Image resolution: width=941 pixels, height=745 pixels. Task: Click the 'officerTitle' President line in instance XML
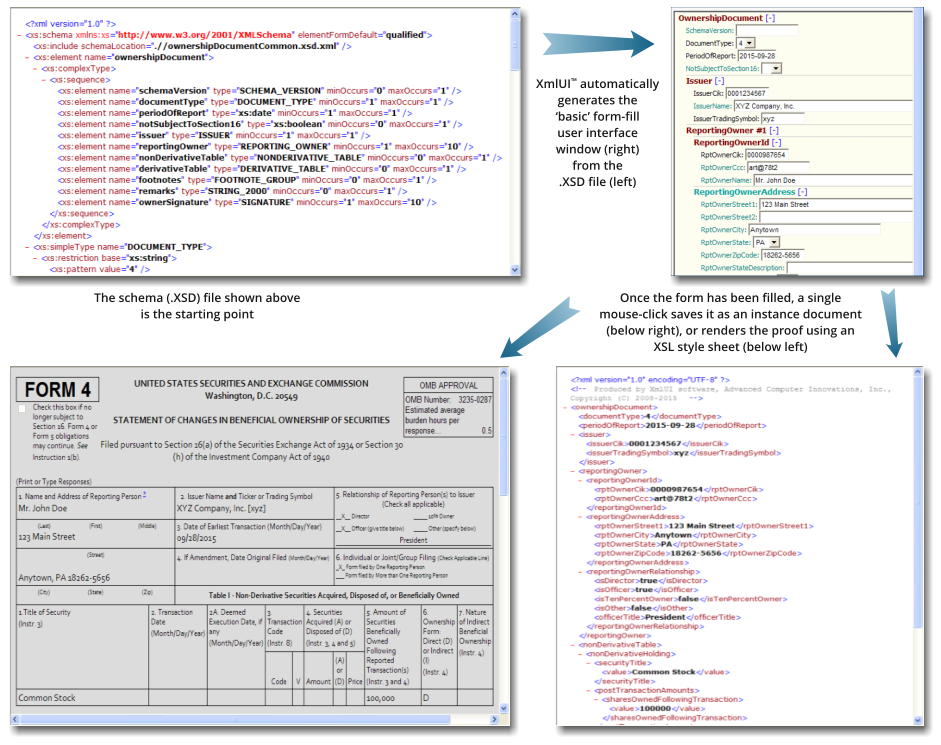[x=667, y=617]
